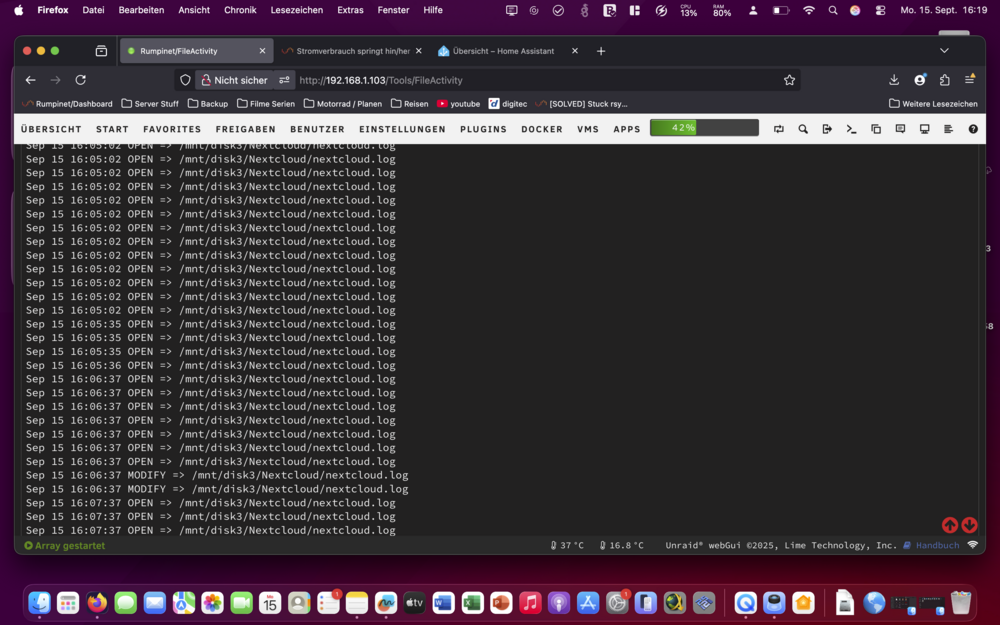Open the Unraid web terminal icon

(x=851, y=129)
